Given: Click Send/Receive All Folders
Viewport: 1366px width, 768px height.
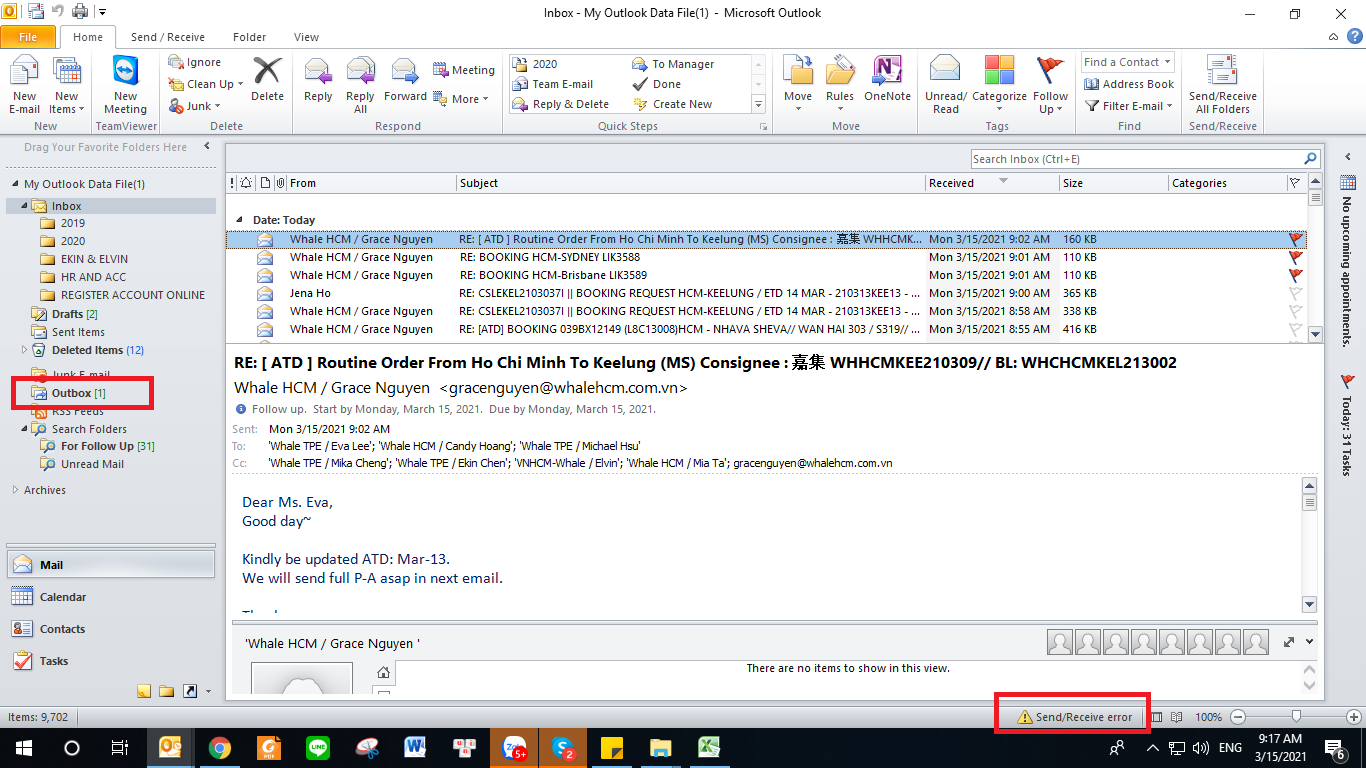Looking at the screenshot, I should (1223, 86).
